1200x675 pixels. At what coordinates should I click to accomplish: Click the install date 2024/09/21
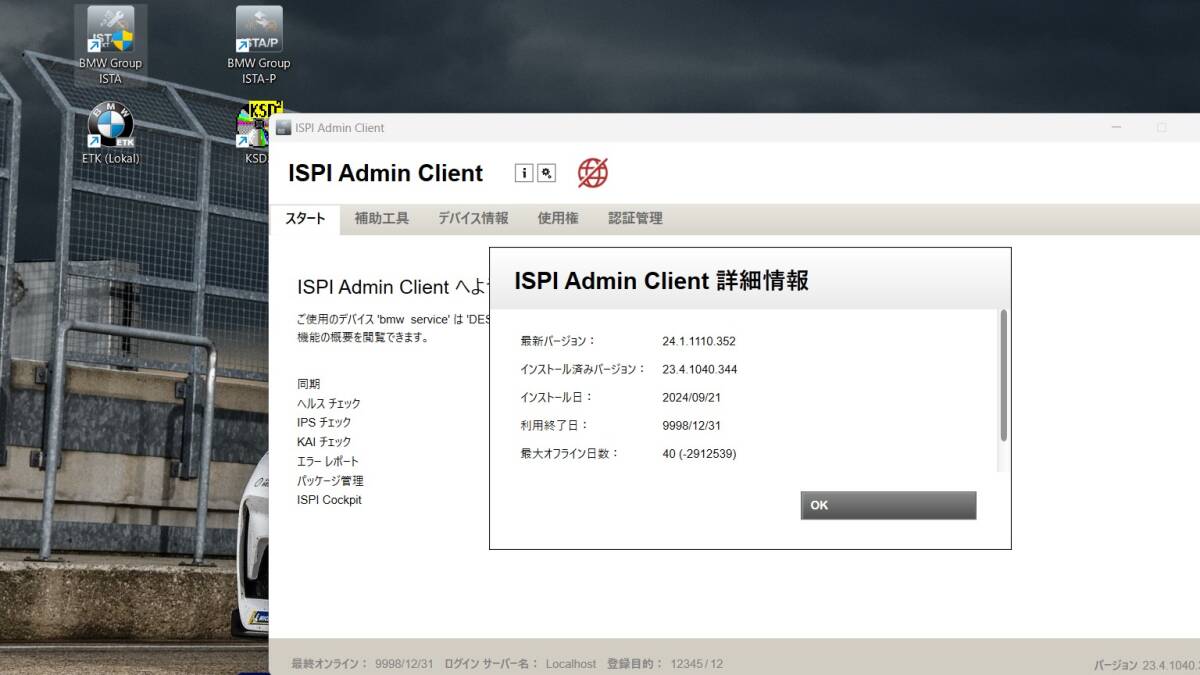coord(691,397)
